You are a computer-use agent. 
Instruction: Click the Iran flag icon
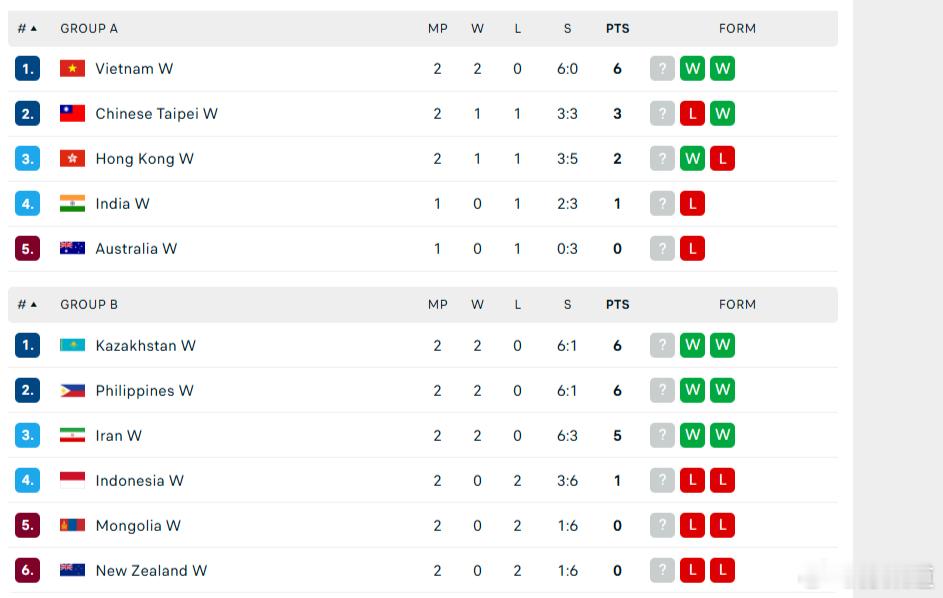click(x=72, y=435)
